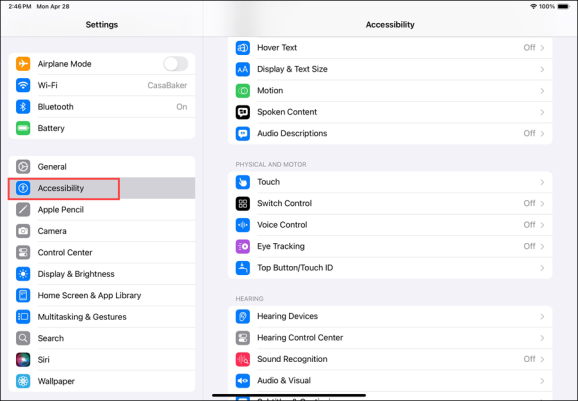Open the Motion green icon
This screenshot has height=401, width=578.
(243, 91)
